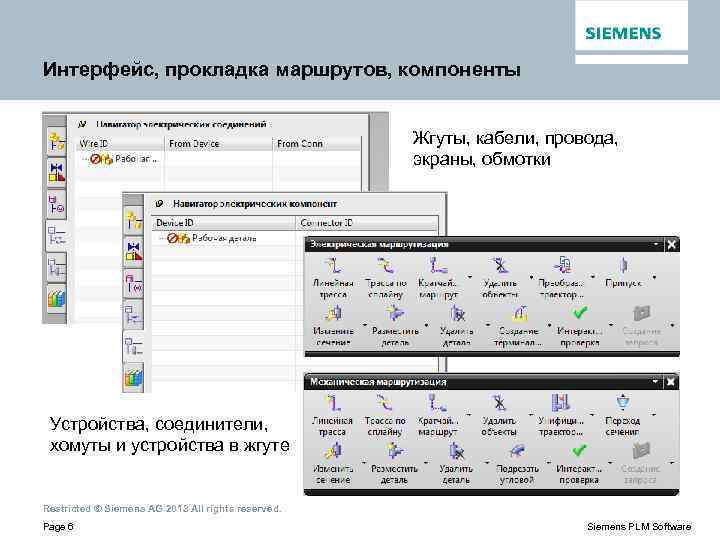Click Изменить сечение in Электрическая маршрутизация
The width and height of the screenshot is (720, 540).
333,326
